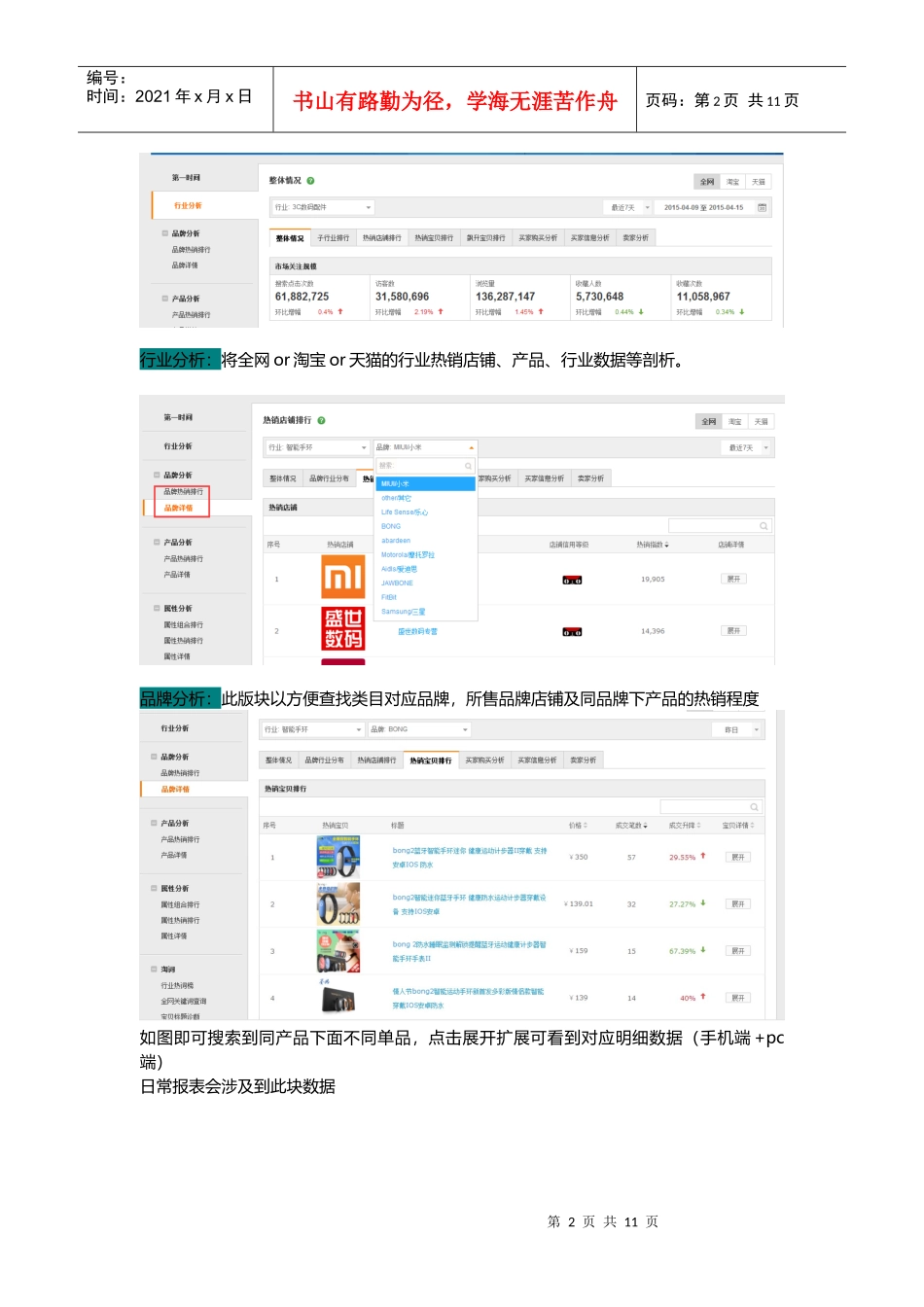Choose JAWBONE from the brand list
The height and width of the screenshot is (1307, 924).
tap(397, 583)
